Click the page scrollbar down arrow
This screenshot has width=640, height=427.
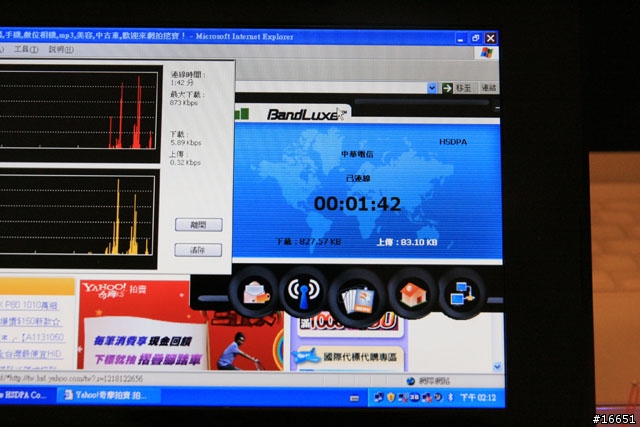[x=497, y=367]
